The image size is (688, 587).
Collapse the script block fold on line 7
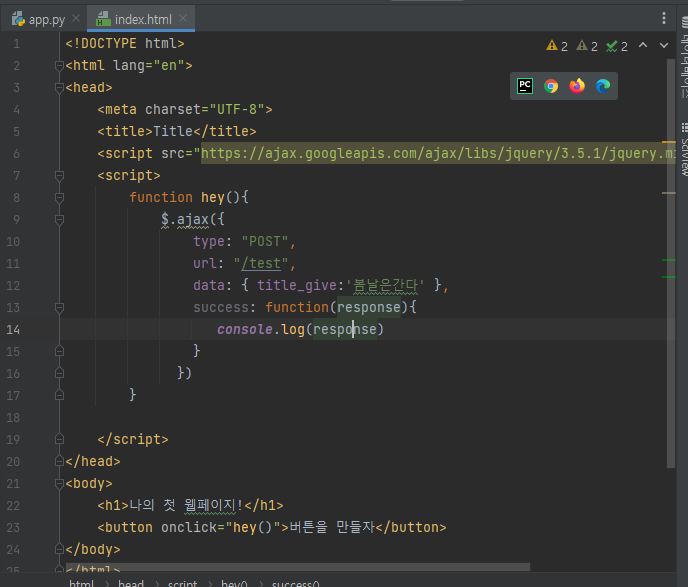click(59, 175)
